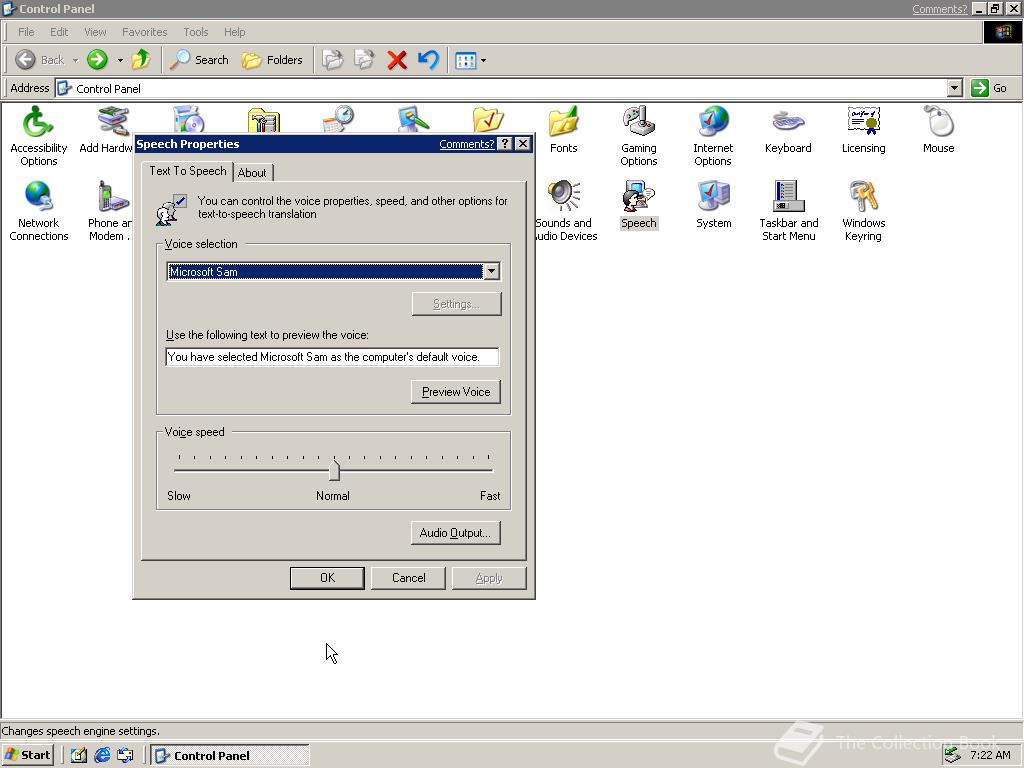Go up one folder level
This screenshot has height=768, width=1024.
point(140,60)
